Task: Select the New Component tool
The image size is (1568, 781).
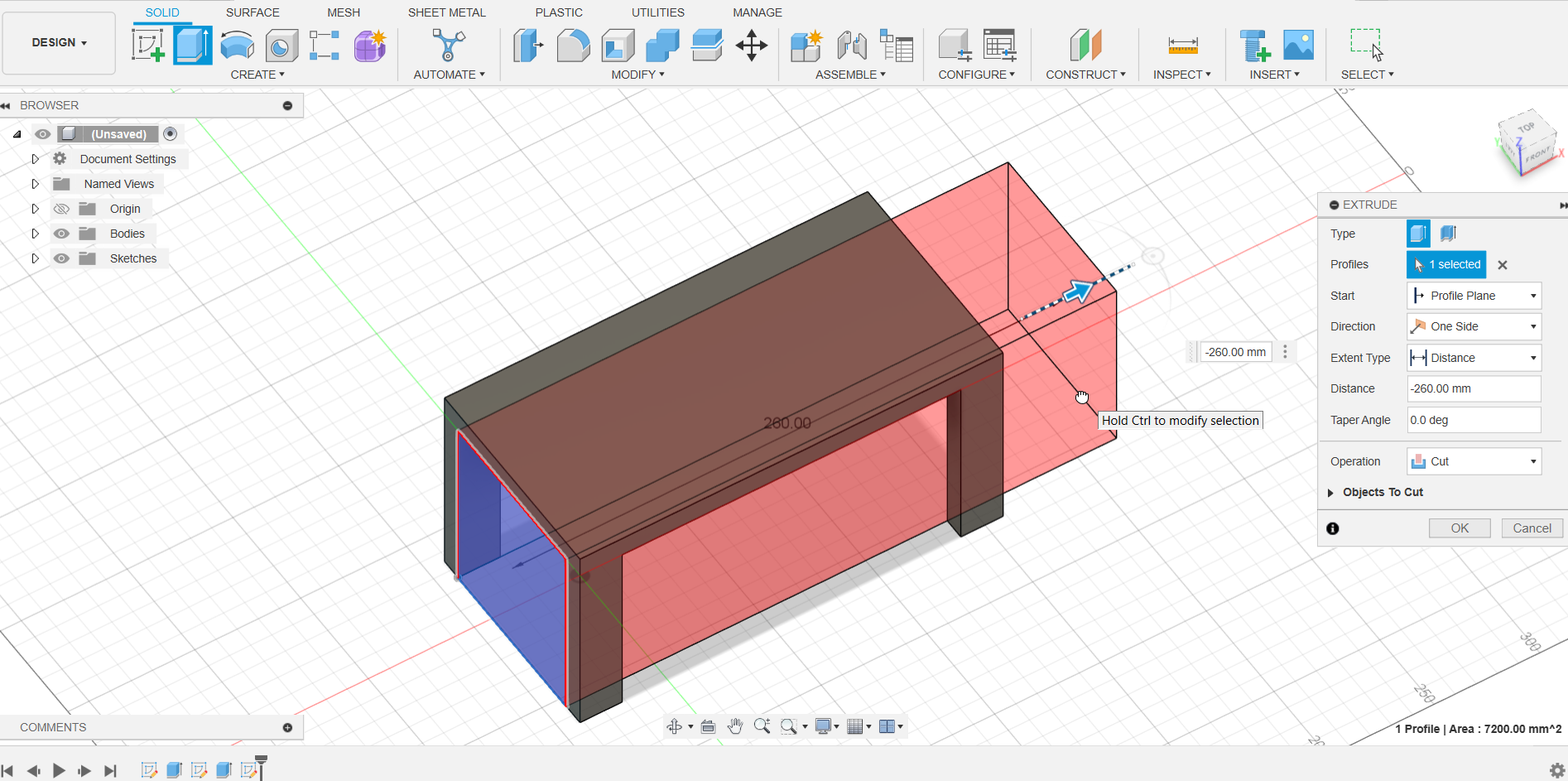Action: click(806, 46)
